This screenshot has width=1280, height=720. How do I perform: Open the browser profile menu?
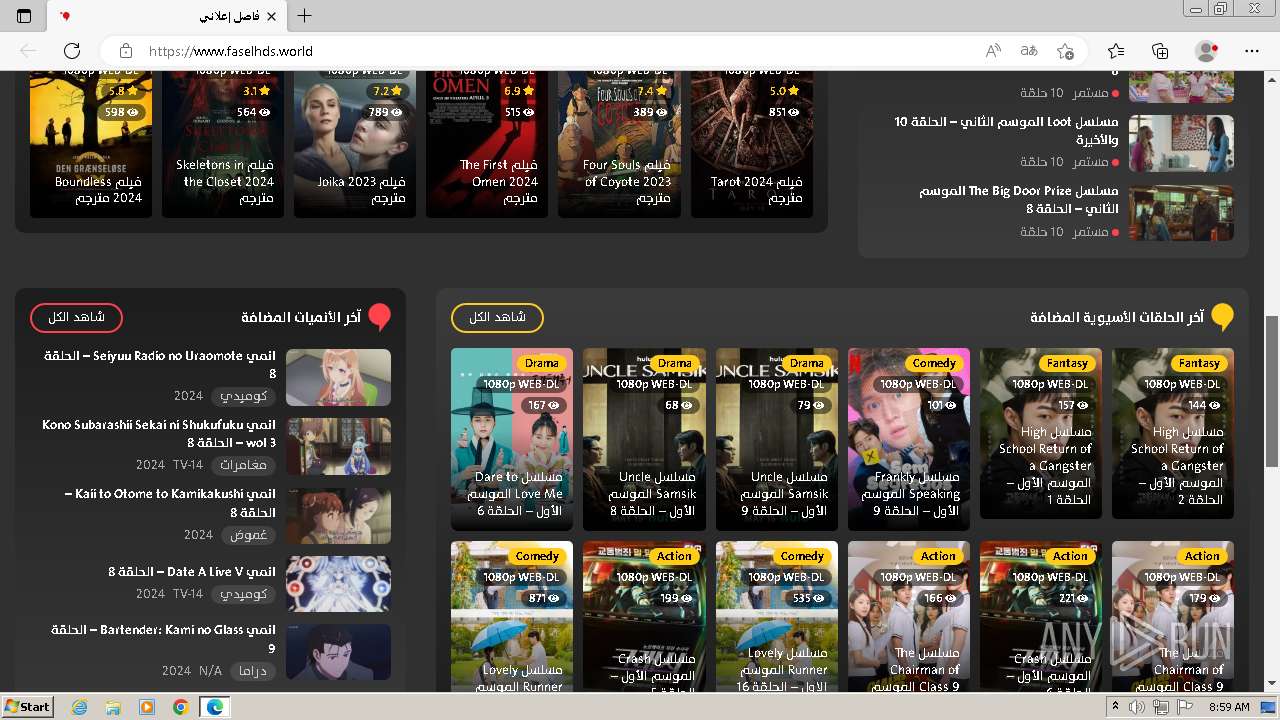tap(1207, 51)
